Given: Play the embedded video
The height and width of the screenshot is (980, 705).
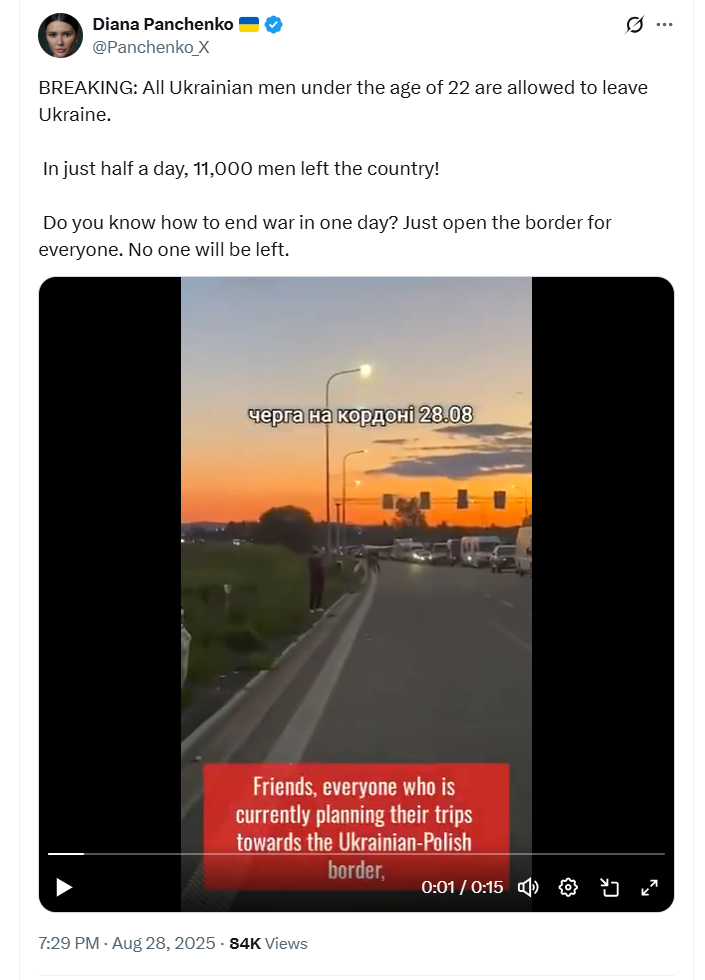Looking at the screenshot, I should 64,887.
